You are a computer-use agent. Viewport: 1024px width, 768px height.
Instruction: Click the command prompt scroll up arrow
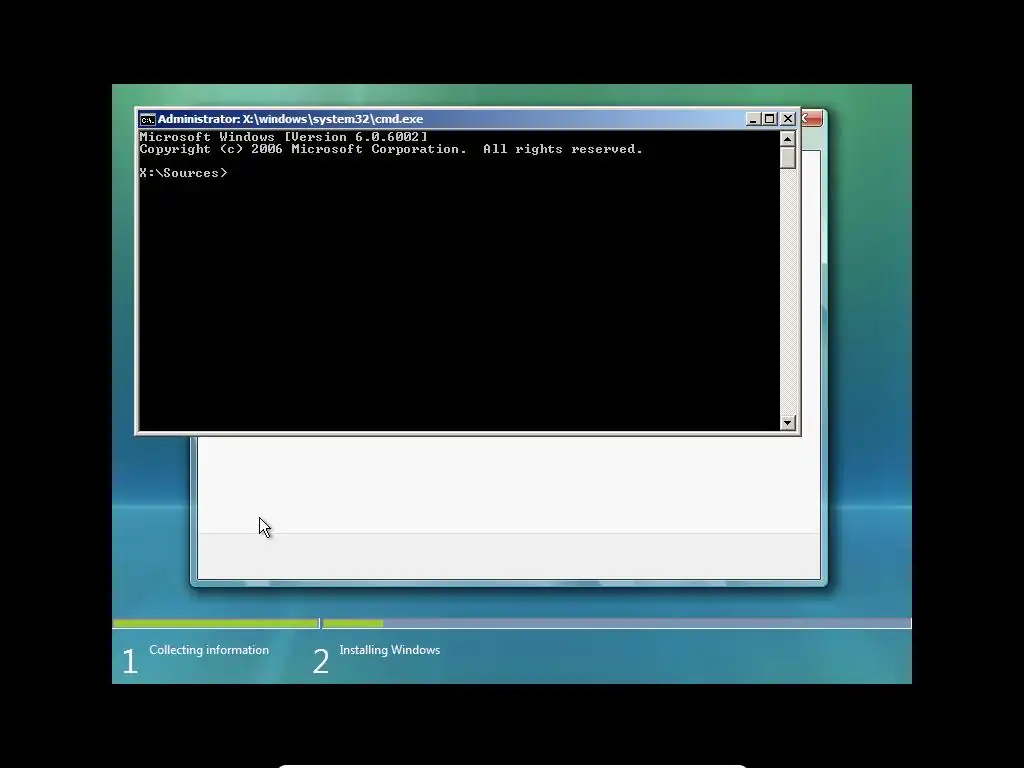click(x=788, y=138)
